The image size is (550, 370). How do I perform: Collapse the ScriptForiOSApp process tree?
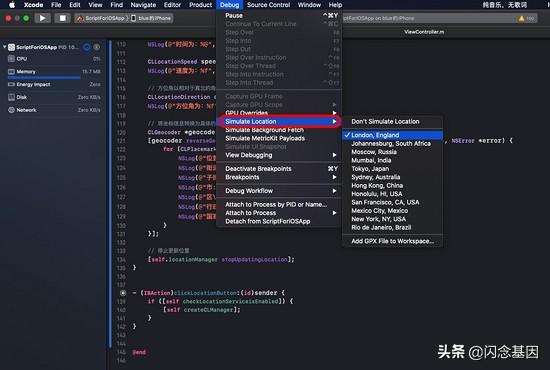click(5, 47)
